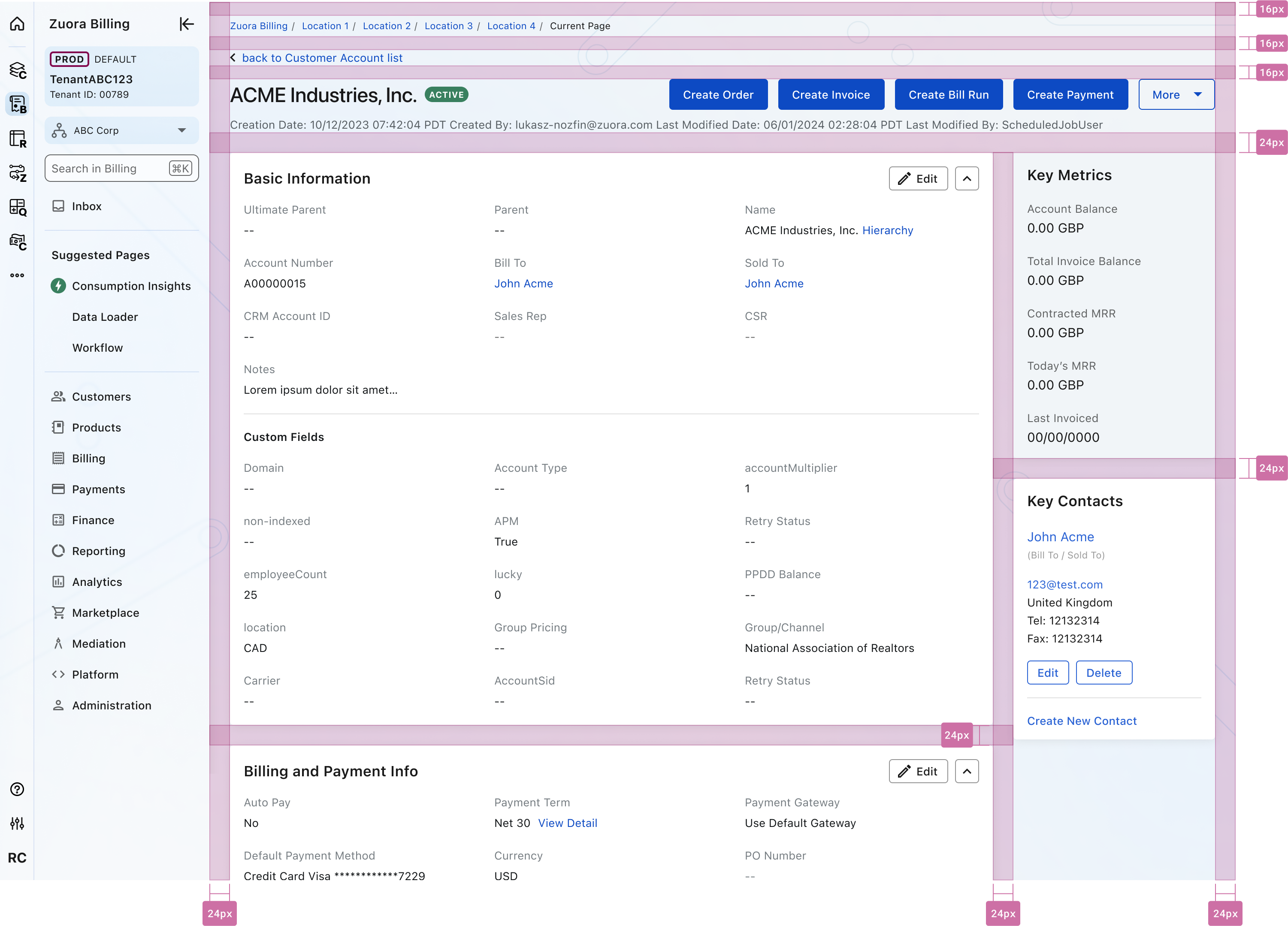This screenshot has width=1288, height=926.
Task: Click the RC user avatar
Action: 17,858
